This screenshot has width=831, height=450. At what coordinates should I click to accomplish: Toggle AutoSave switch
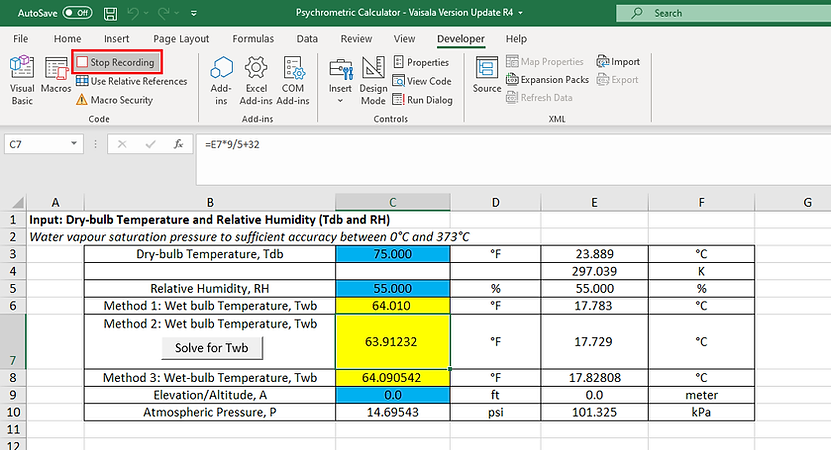(x=77, y=13)
